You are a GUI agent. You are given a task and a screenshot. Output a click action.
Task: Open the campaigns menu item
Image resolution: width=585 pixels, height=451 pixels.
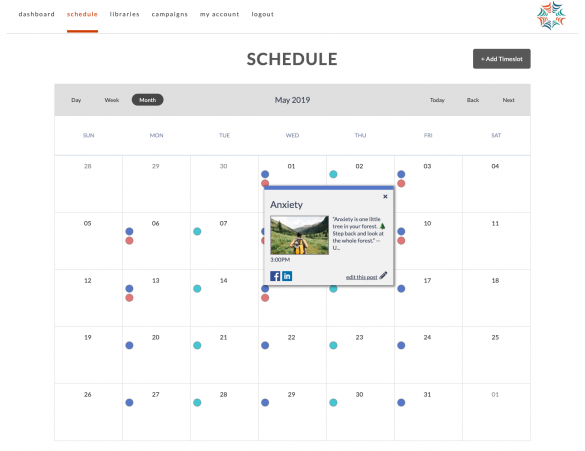(170, 14)
